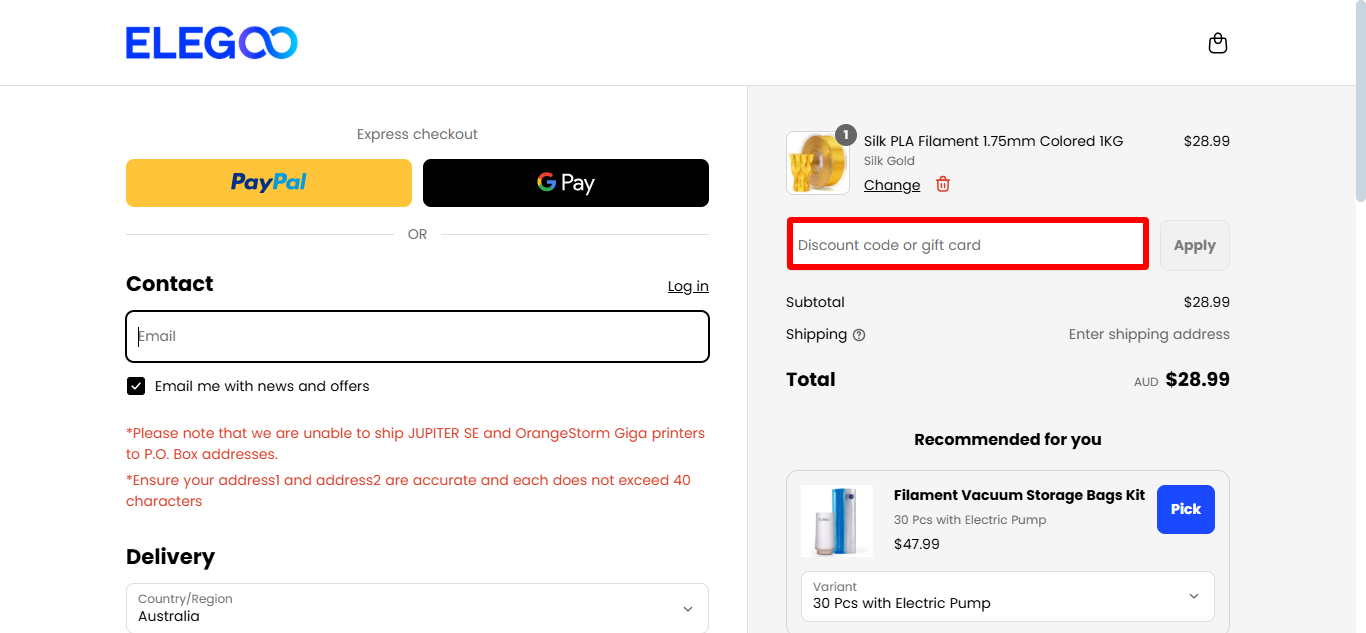Pay with PayPal express checkout
The height and width of the screenshot is (633, 1366).
pos(268,183)
